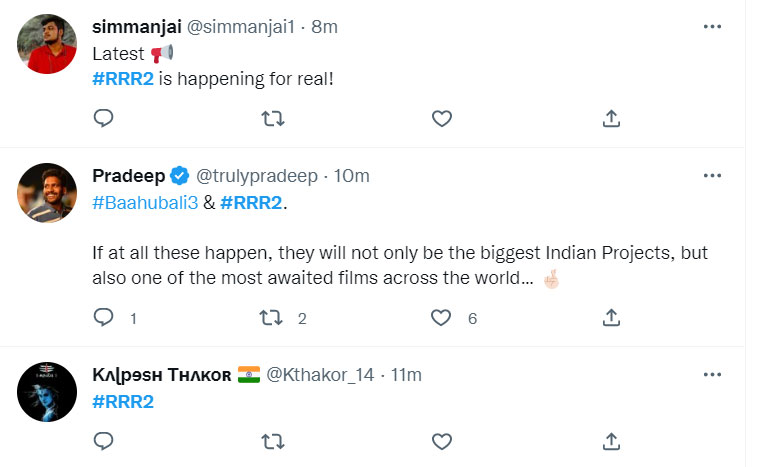This screenshot has height=467, width=758.
Task: Reply to Kalpesh Thakor's tweet
Action: [103, 440]
